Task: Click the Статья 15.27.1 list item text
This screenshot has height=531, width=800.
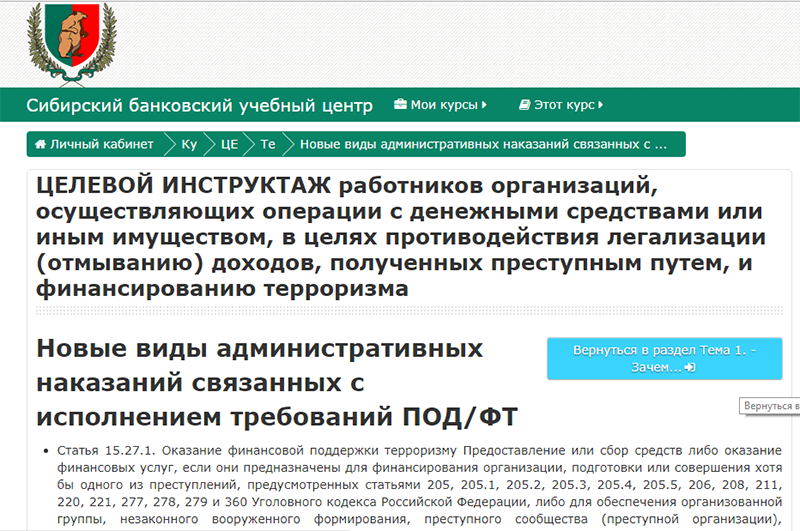Action: click(419, 485)
